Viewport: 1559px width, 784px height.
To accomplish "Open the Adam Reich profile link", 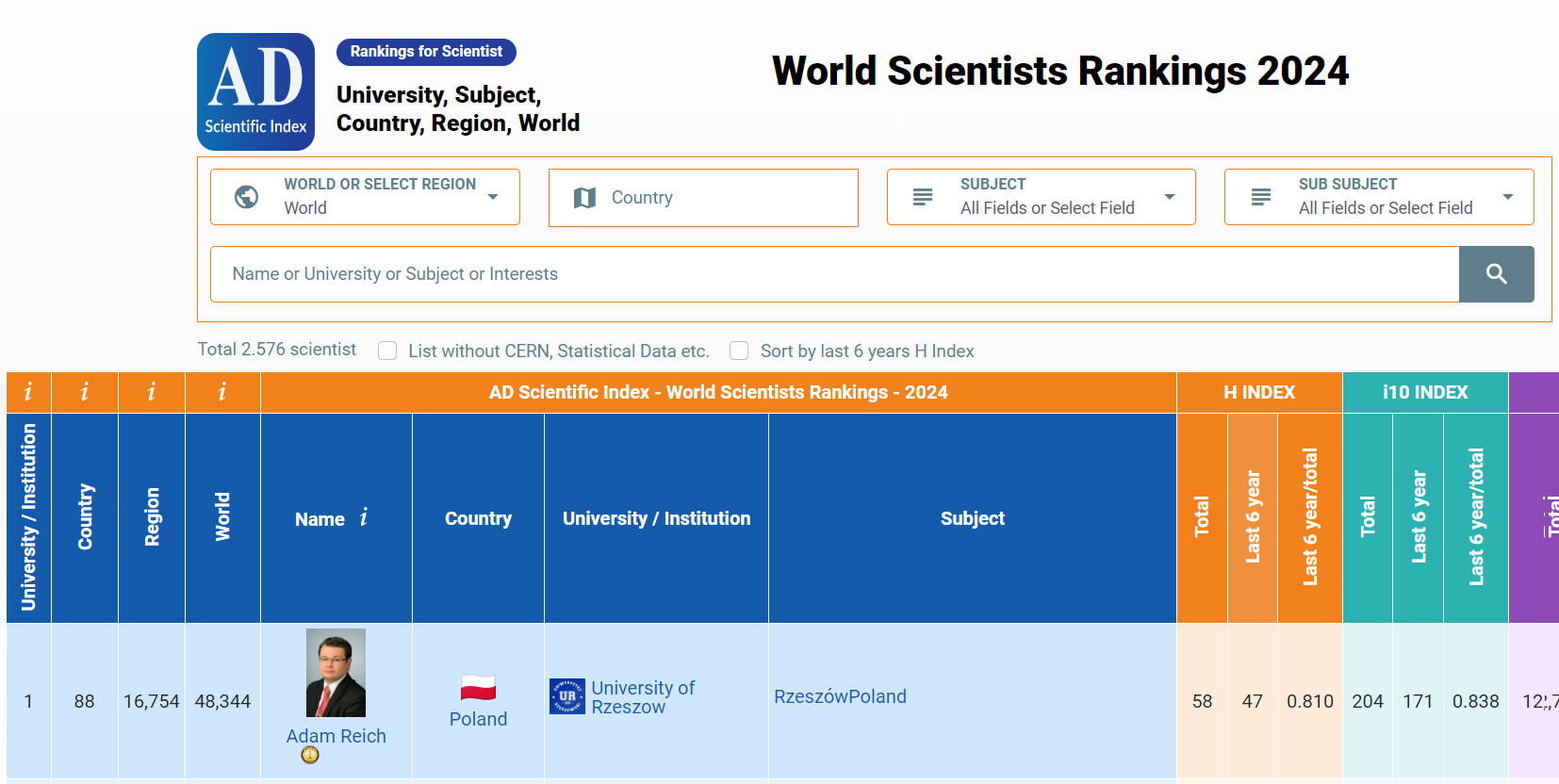I will (336, 736).
